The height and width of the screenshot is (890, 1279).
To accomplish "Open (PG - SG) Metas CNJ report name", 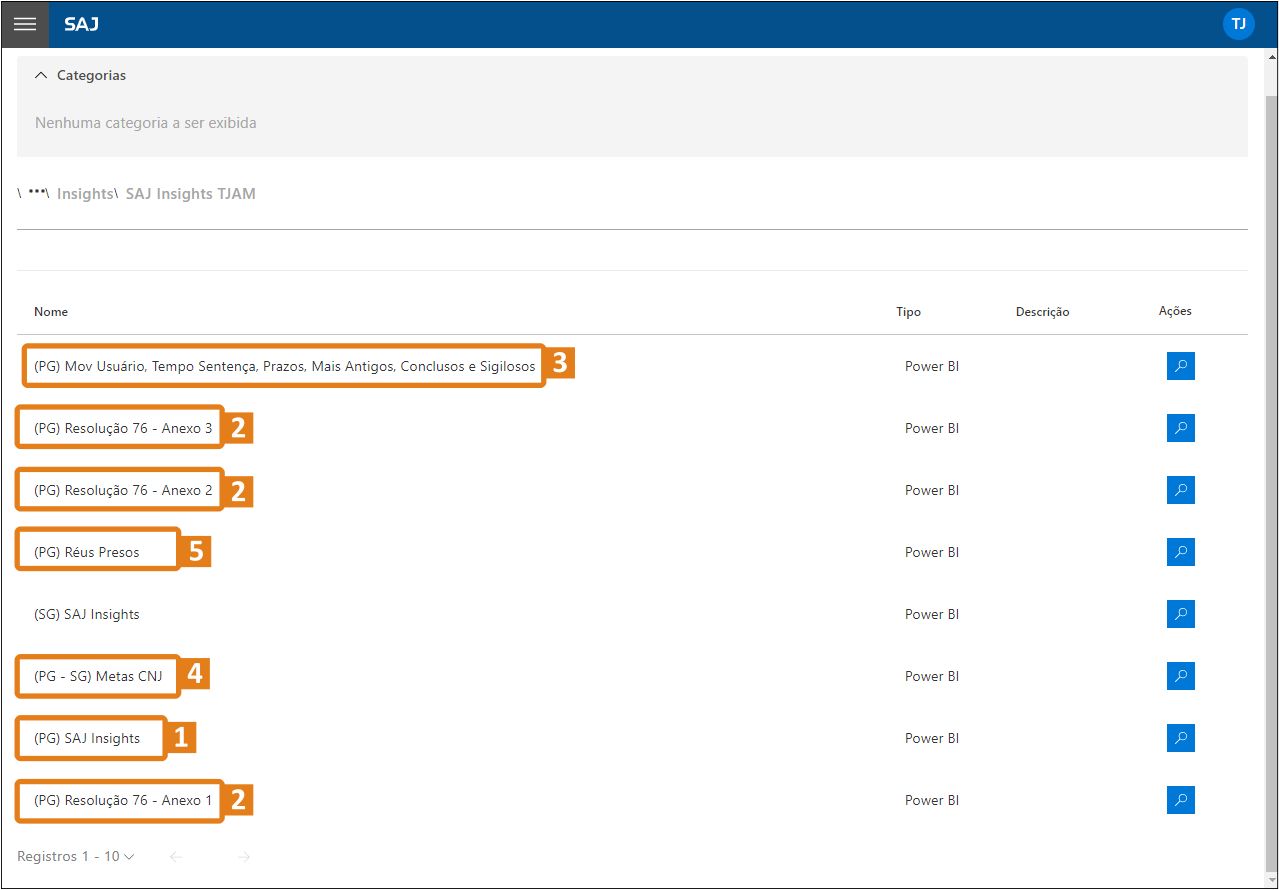I will coord(98,676).
